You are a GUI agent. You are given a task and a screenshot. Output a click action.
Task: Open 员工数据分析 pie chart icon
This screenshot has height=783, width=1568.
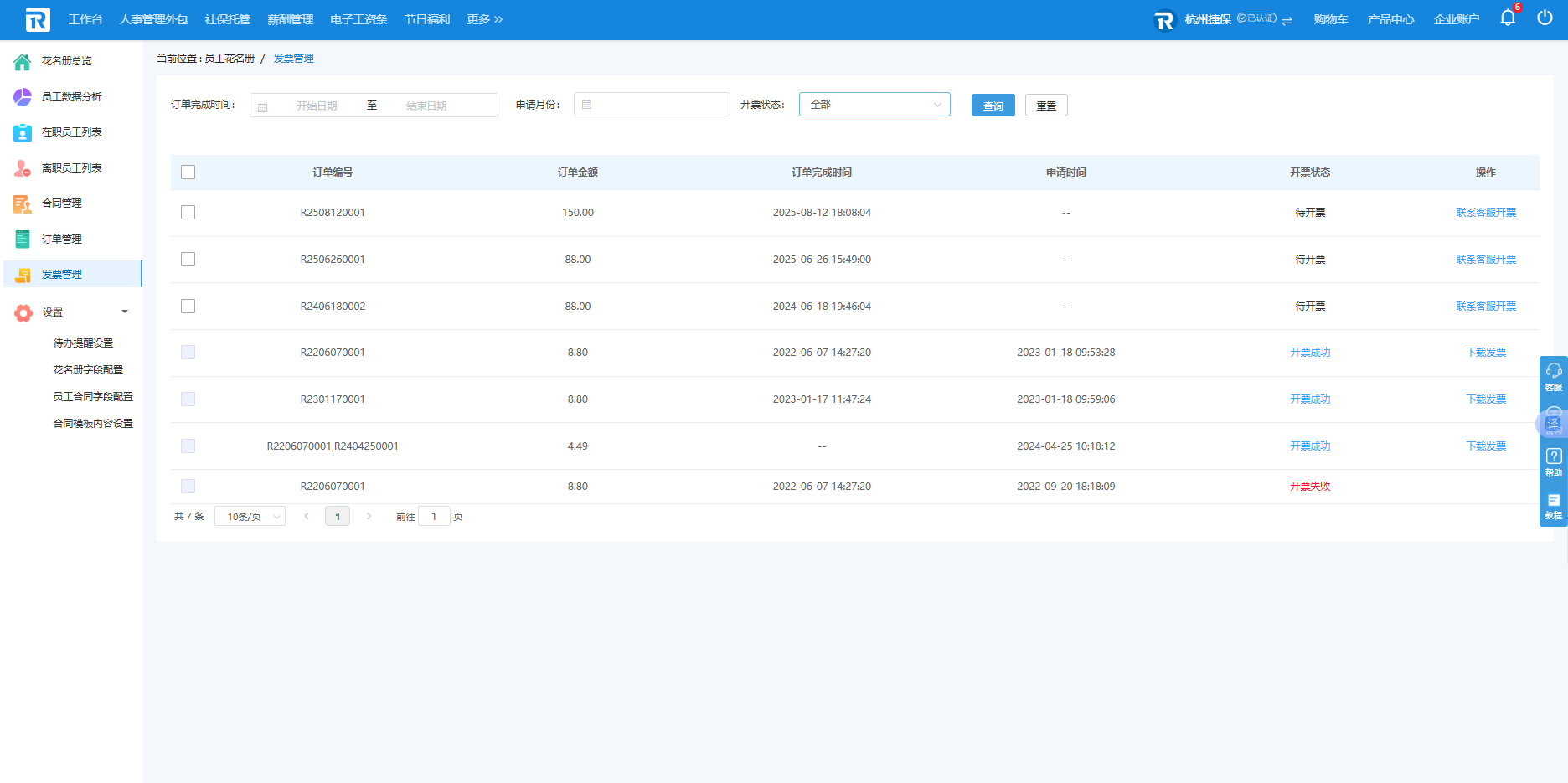[x=23, y=97]
